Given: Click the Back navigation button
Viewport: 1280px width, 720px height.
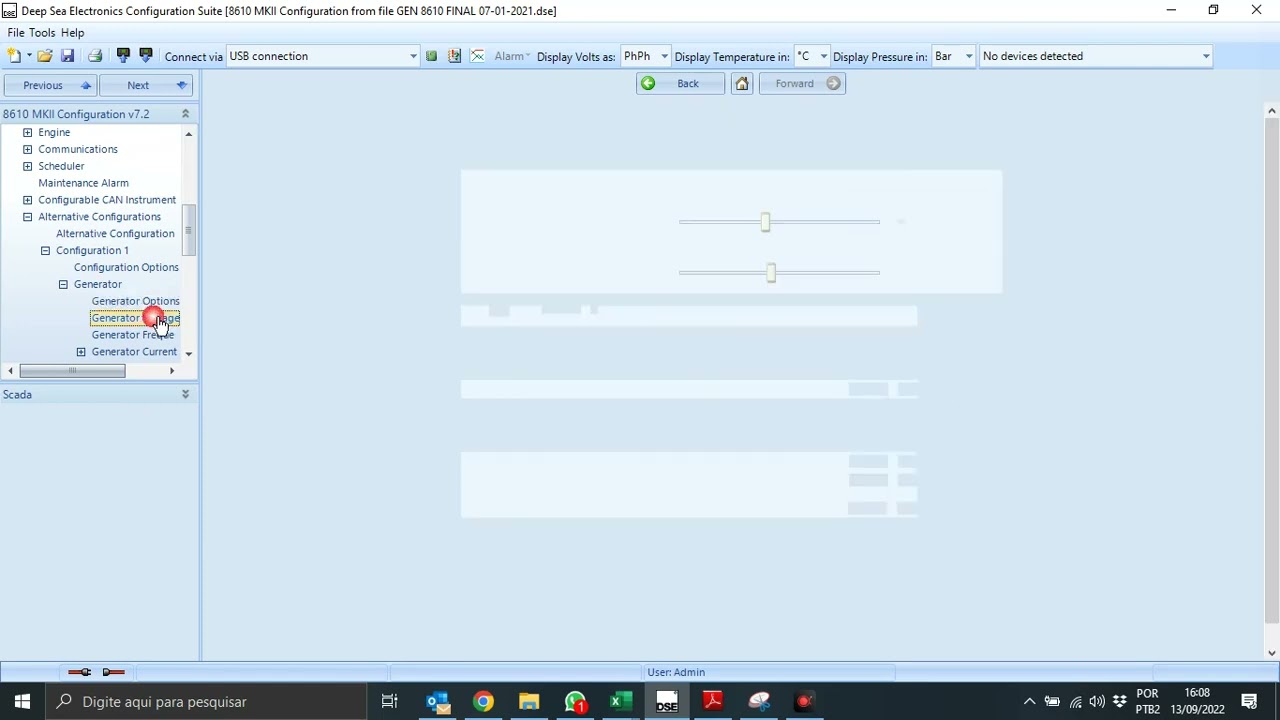Looking at the screenshot, I should point(680,84).
